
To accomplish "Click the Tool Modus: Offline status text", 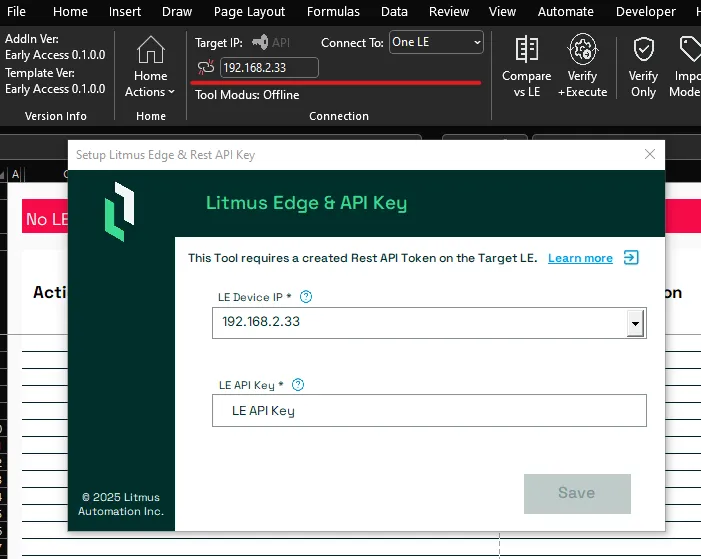I will pos(247,95).
